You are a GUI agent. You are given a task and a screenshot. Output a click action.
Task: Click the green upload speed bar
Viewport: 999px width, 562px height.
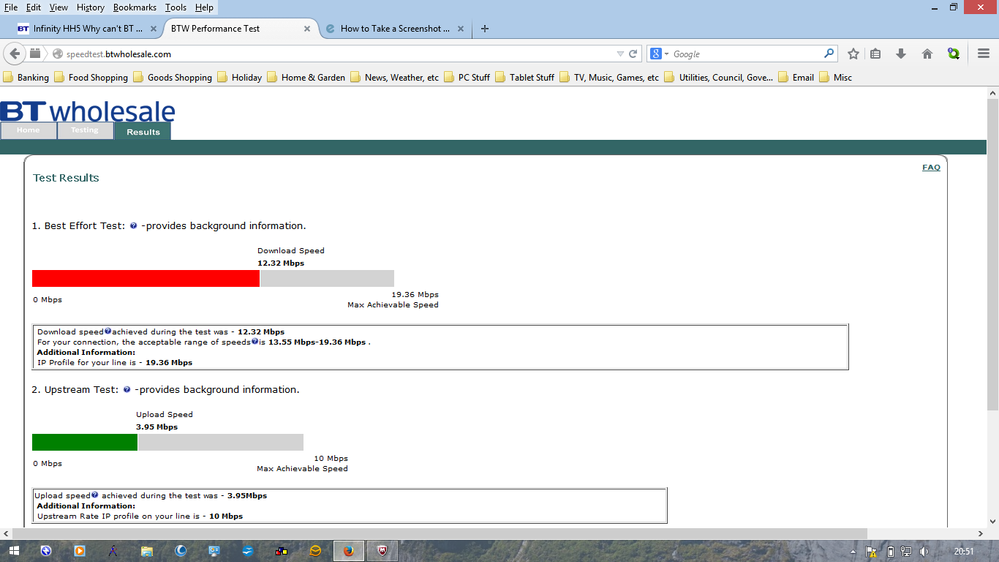[85, 442]
